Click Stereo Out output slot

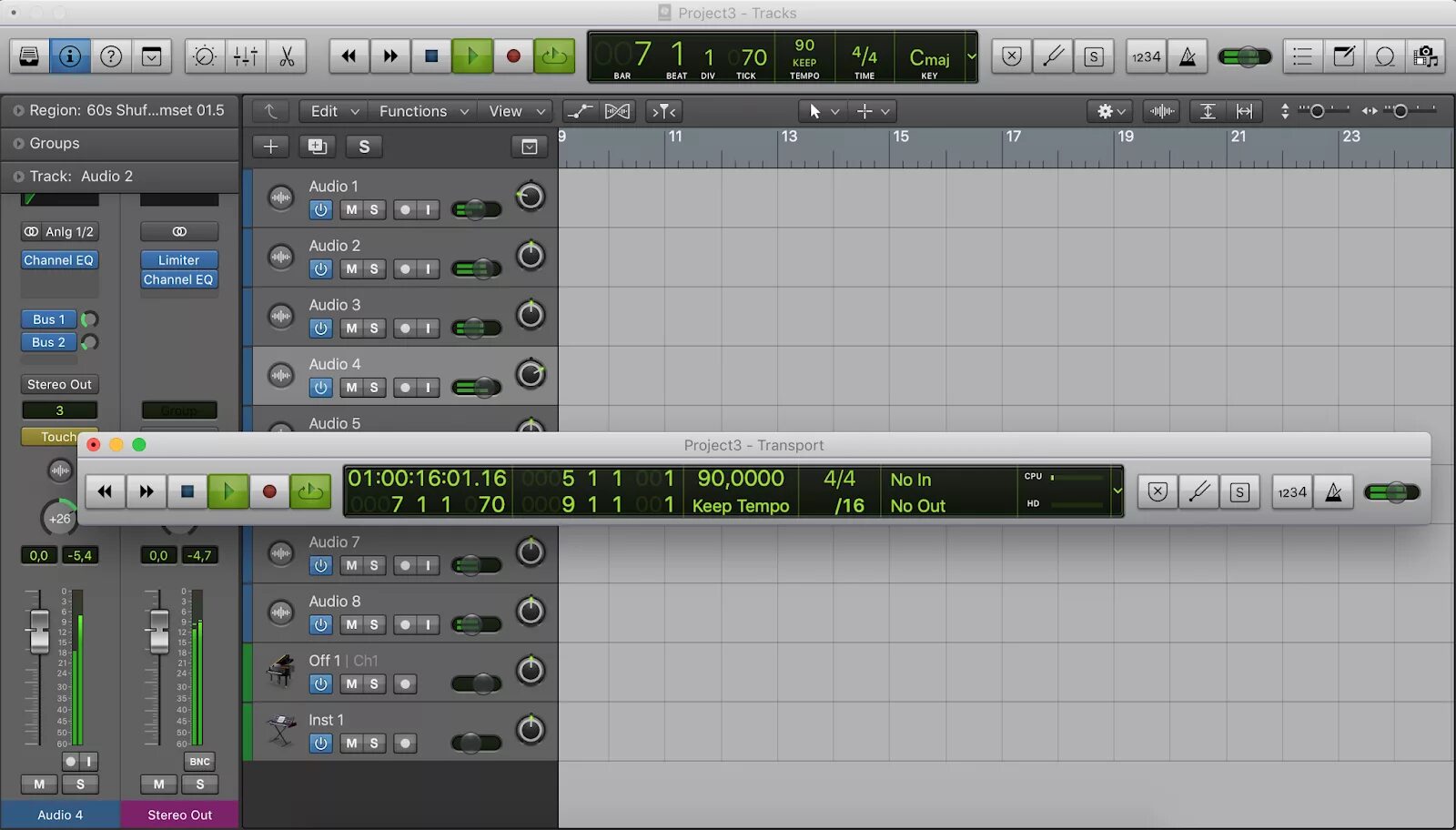point(59,384)
